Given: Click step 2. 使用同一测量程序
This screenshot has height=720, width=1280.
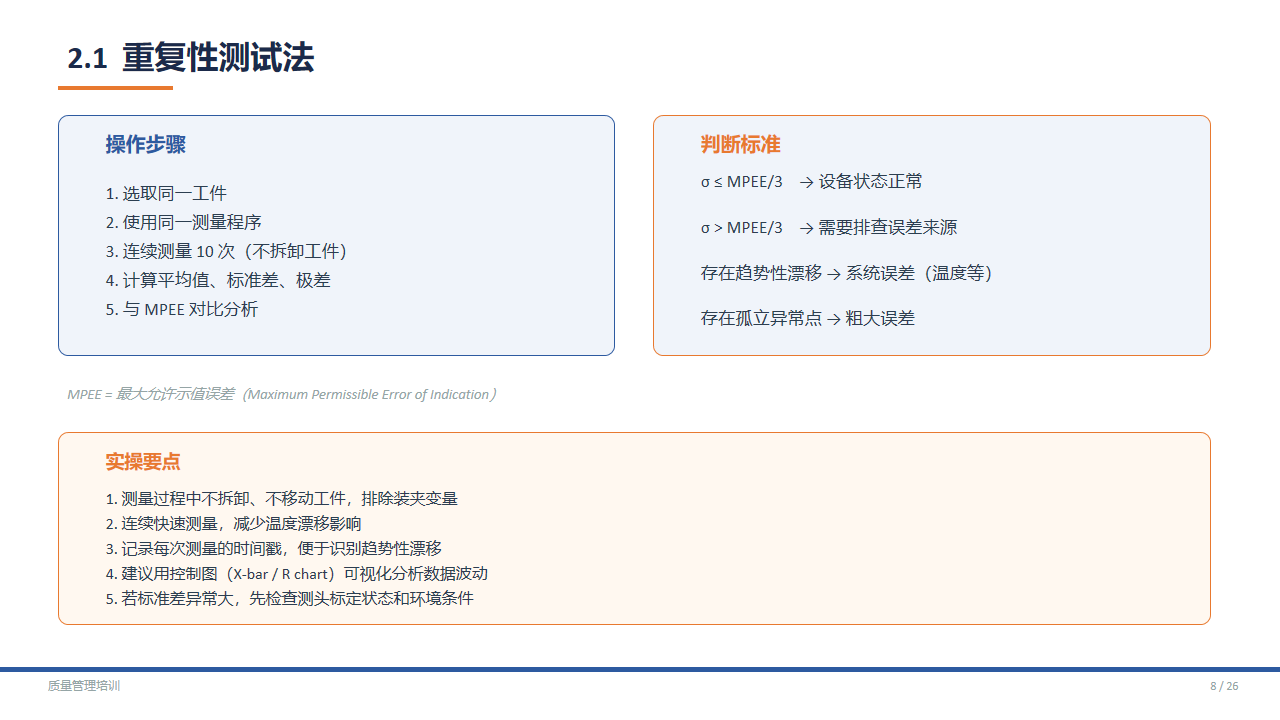Looking at the screenshot, I should pos(184,223).
